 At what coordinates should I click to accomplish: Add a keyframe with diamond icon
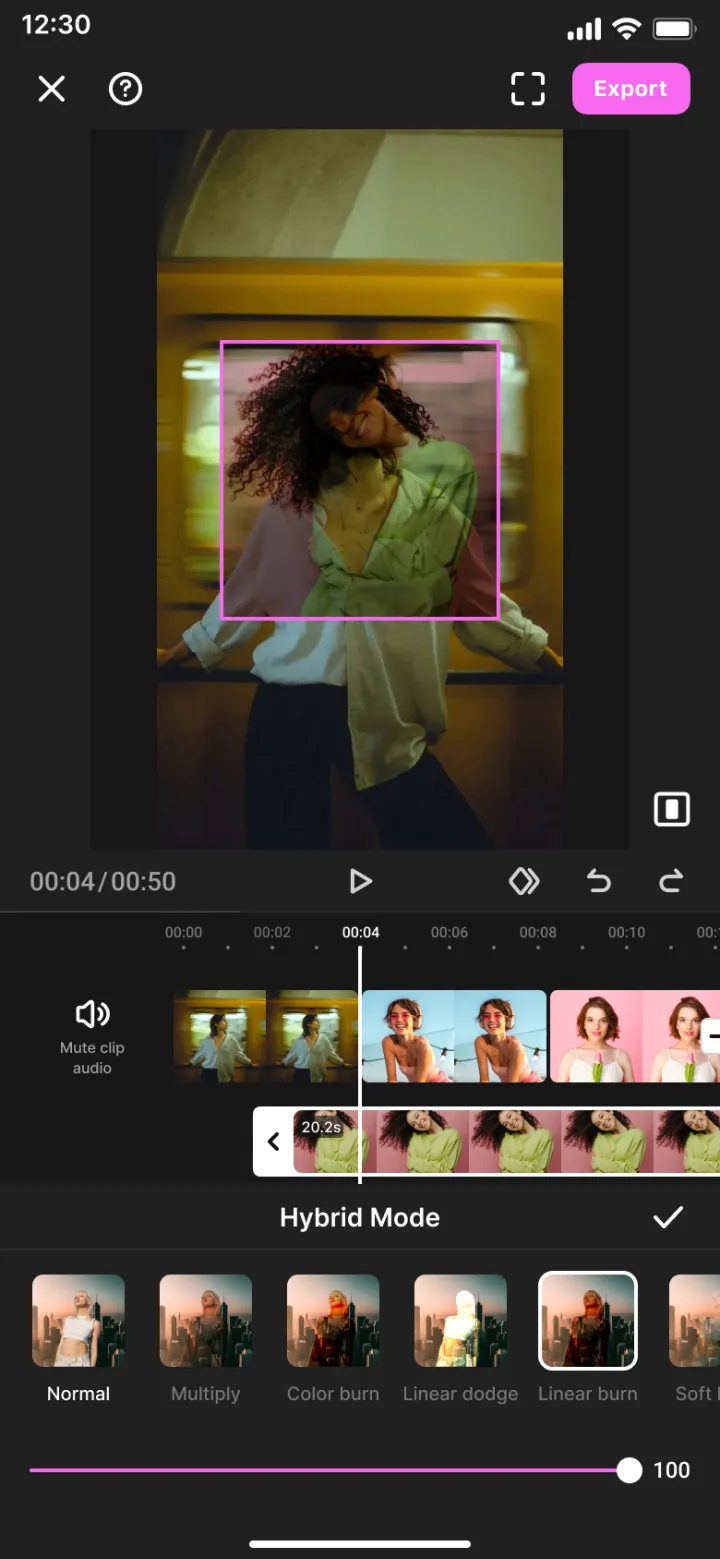tap(524, 881)
